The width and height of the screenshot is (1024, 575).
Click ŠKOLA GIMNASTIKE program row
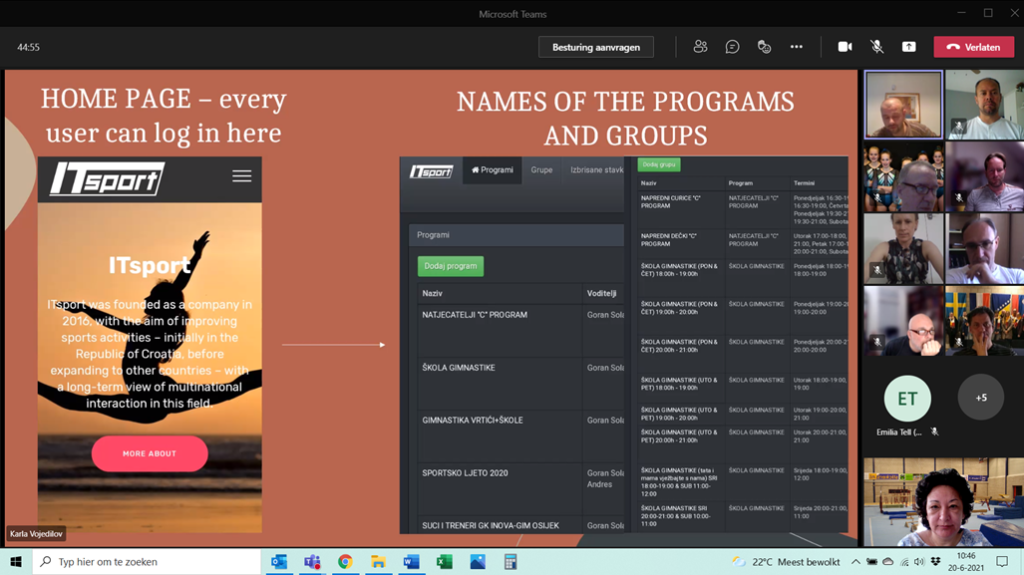[520, 383]
